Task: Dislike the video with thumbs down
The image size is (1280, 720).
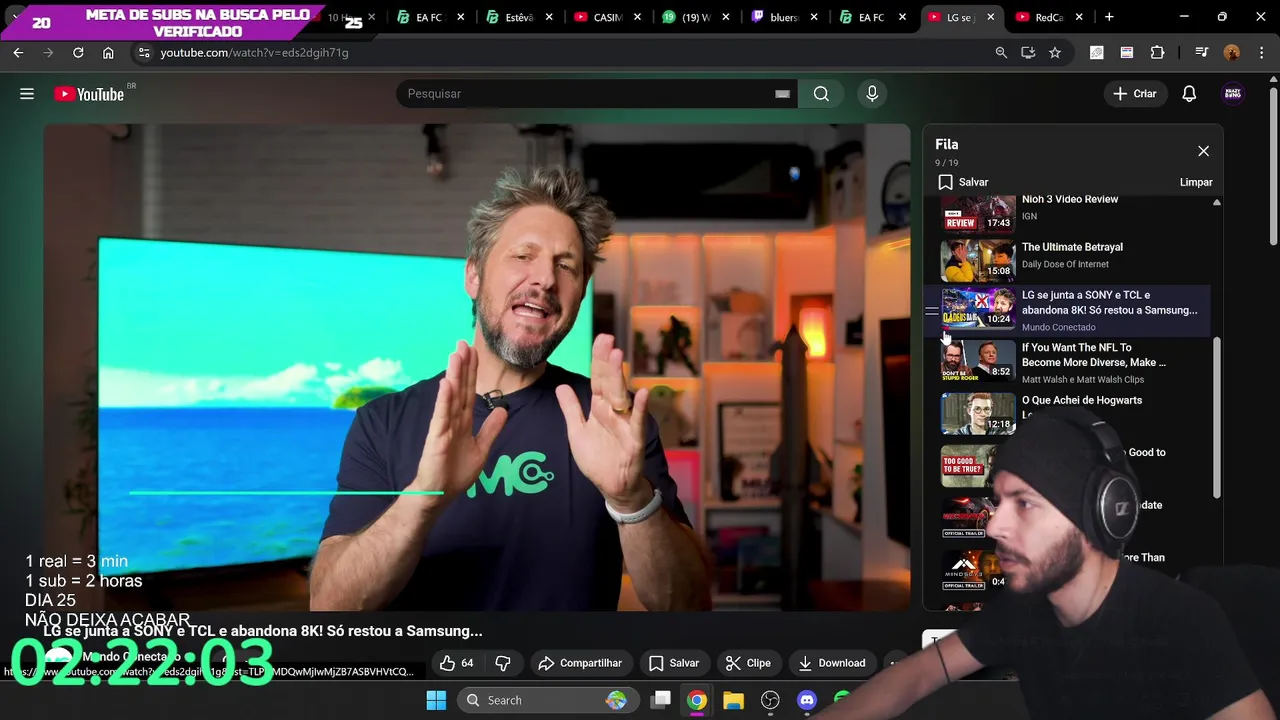Action: pos(503,663)
